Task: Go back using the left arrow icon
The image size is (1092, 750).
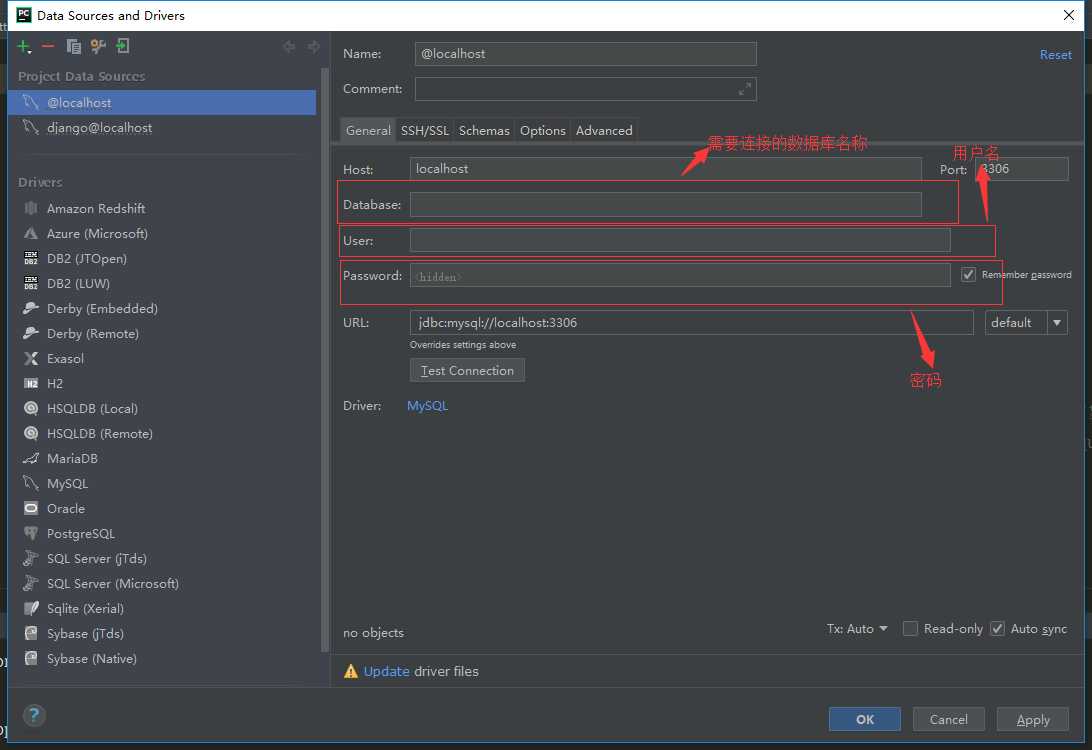Action: point(289,47)
